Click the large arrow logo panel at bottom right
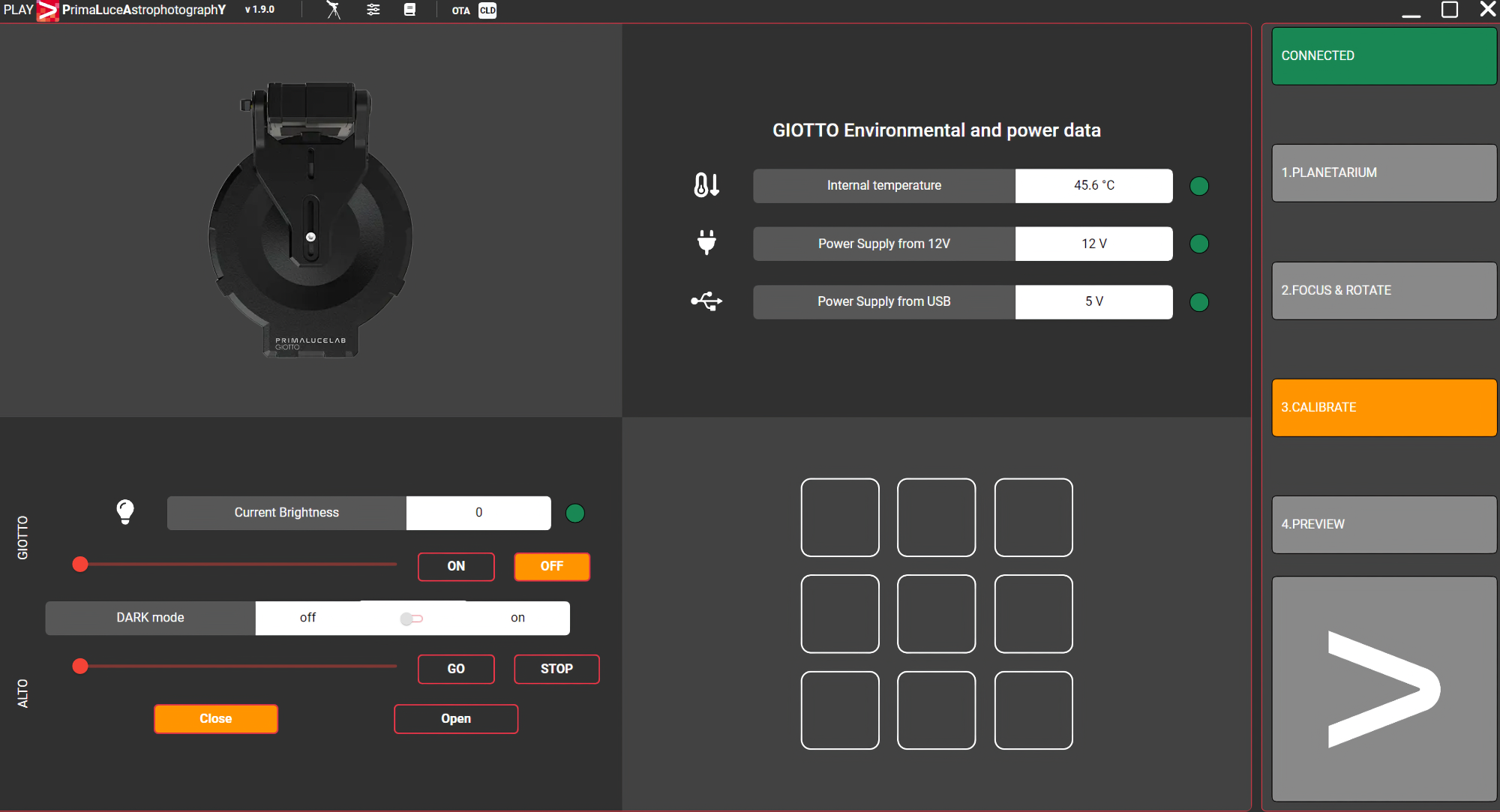The width and height of the screenshot is (1500, 812). click(x=1384, y=689)
